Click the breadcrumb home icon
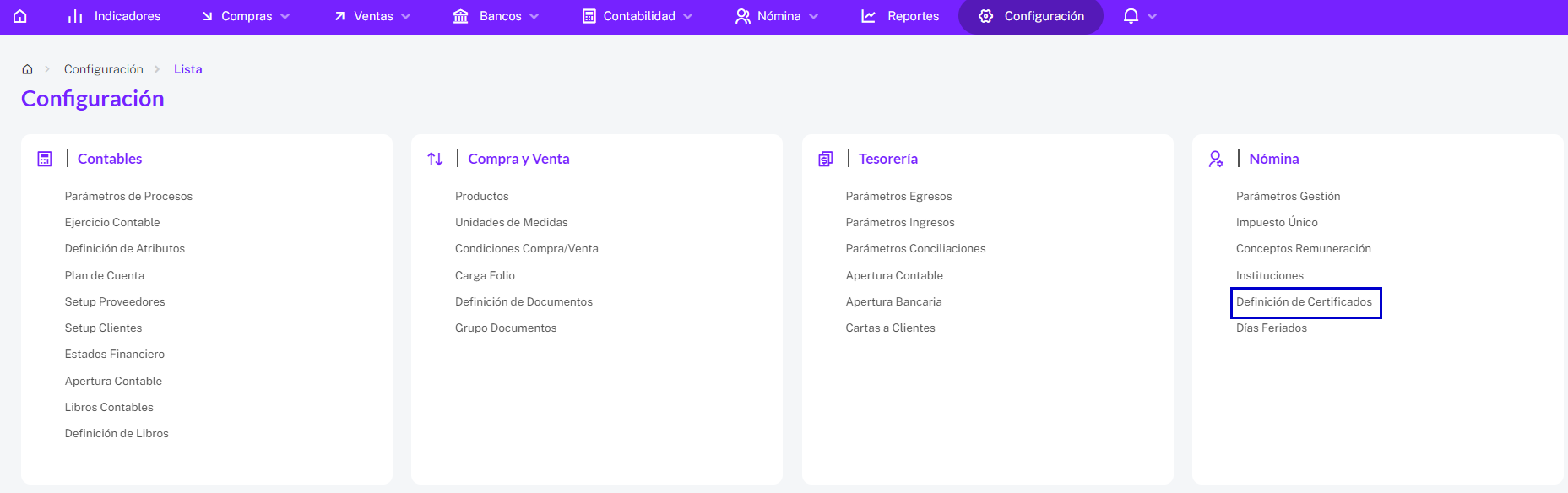Image resolution: width=1568 pixels, height=493 pixels. coord(27,69)
